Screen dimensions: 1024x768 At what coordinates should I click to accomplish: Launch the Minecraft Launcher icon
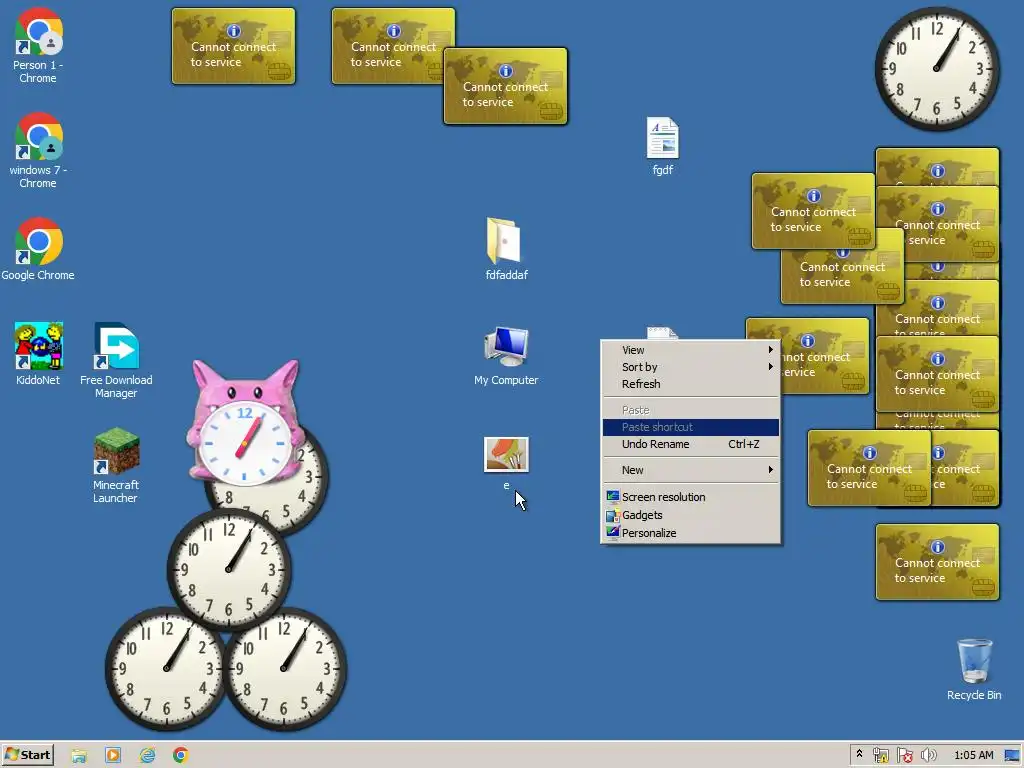116,466
